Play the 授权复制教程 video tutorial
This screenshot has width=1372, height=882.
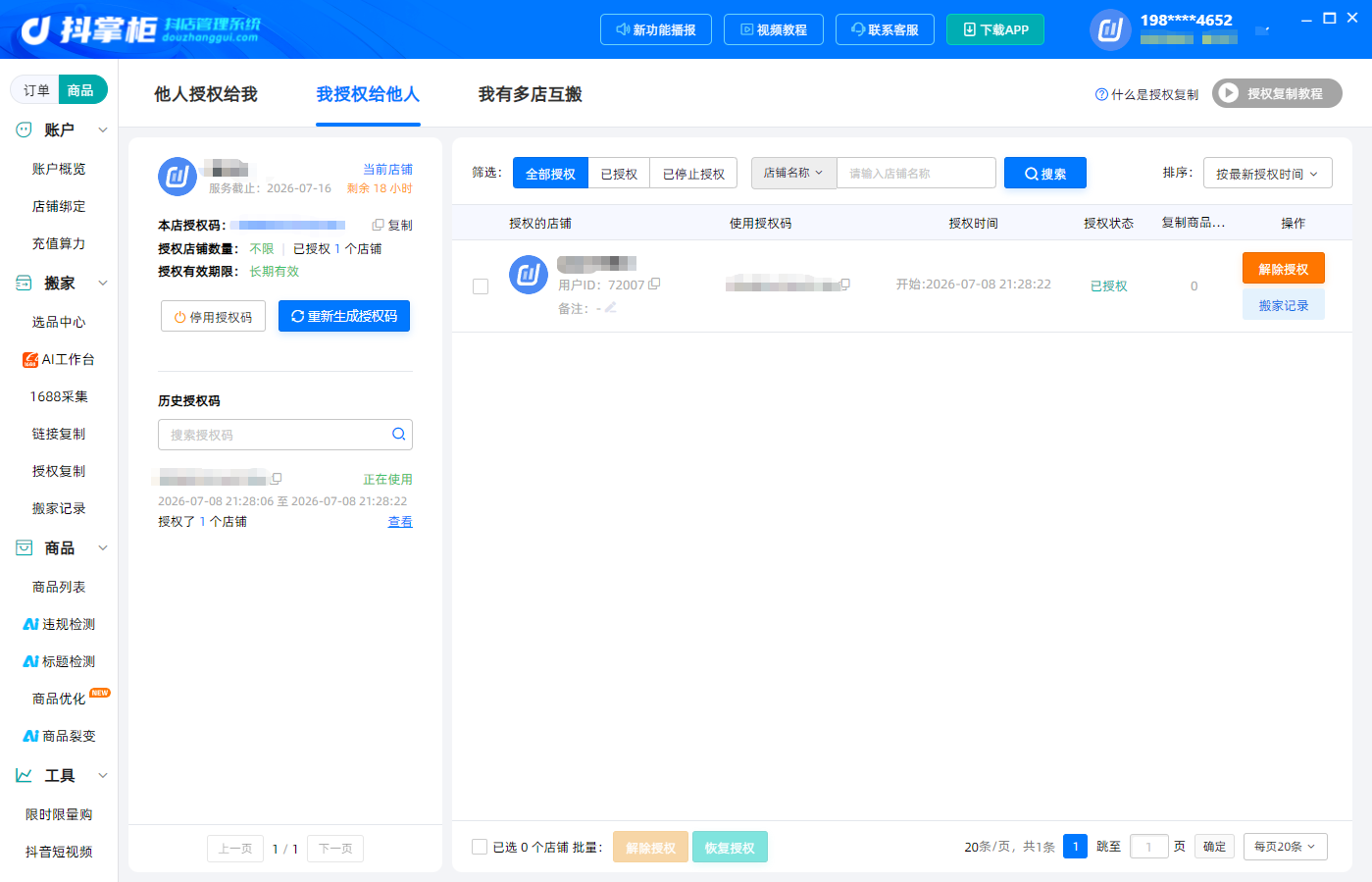pos(1277,93)
